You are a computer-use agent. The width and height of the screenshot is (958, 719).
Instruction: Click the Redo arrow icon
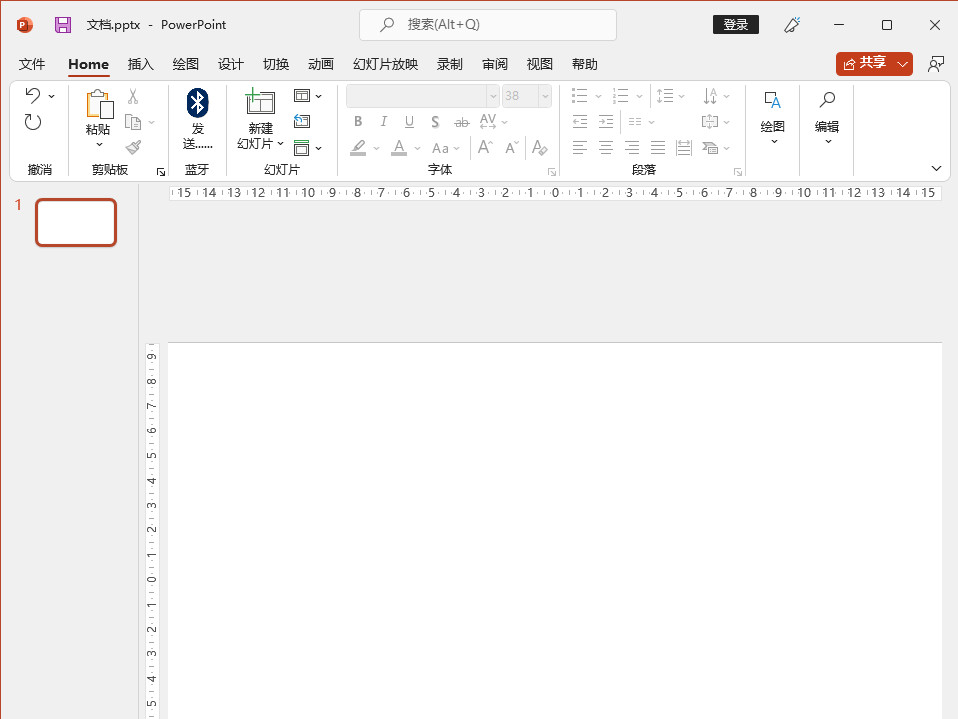coord(33,122)
